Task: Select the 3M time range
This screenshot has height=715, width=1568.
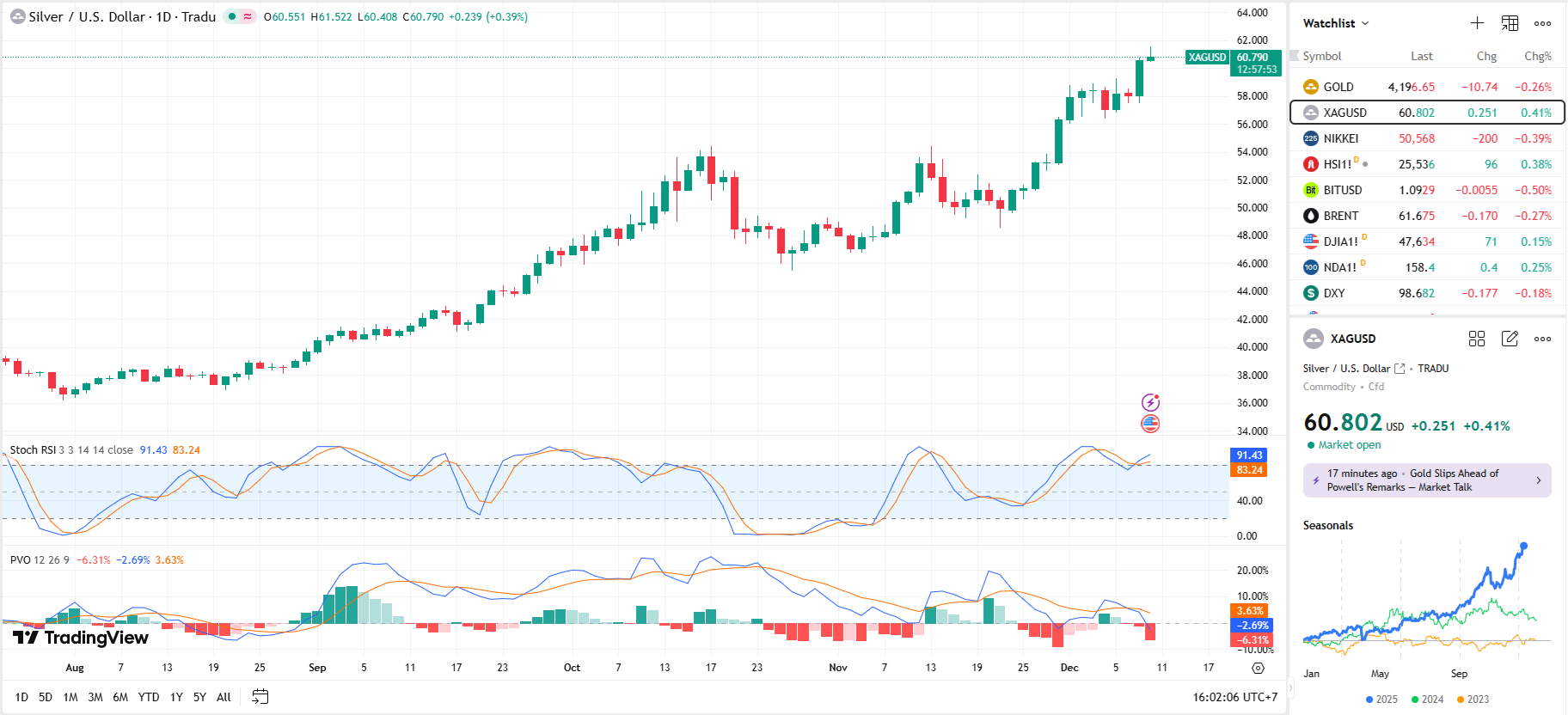Action: (95, 697)
